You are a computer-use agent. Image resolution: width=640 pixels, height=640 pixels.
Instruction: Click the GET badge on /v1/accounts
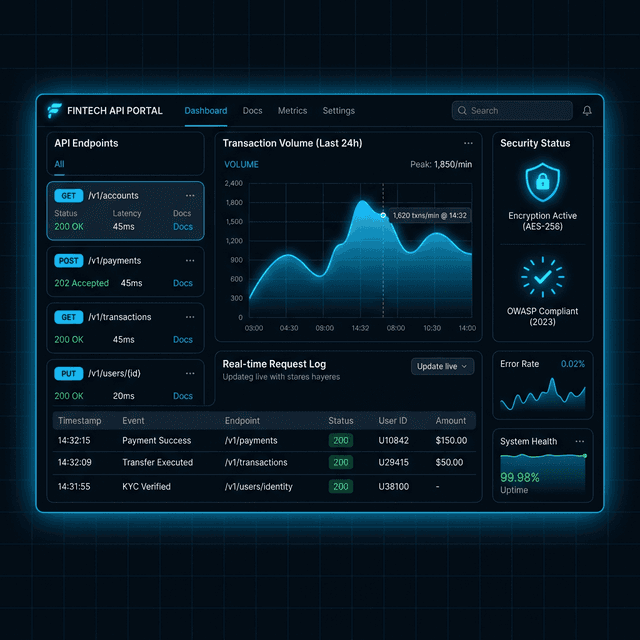(69, 196)
